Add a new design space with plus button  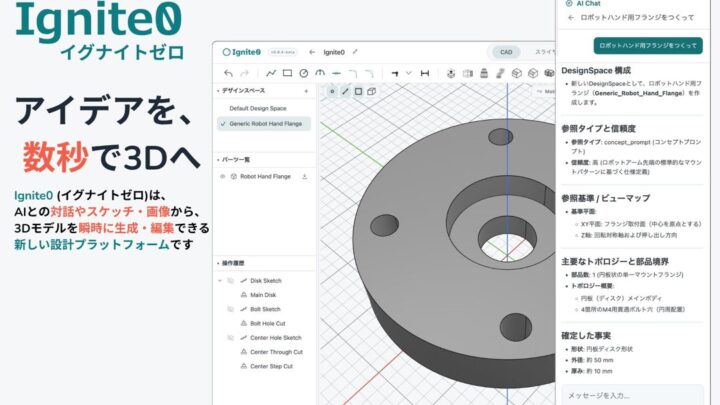coord(306,91)
